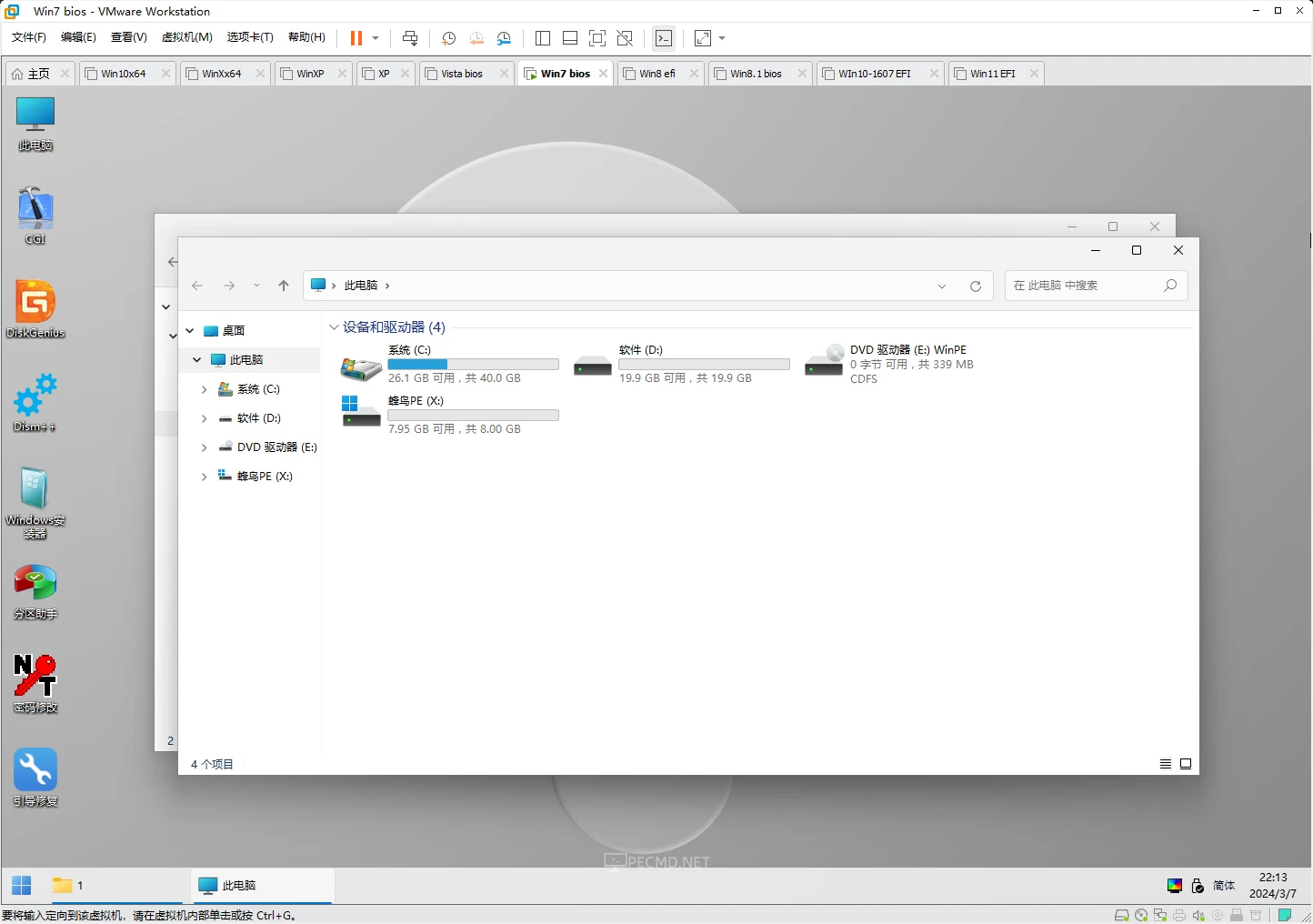Viewport: 1313px width, 924px height.
Task: Open the recent locations dropdown in Explorer
Action: click(x=256, y=286)
